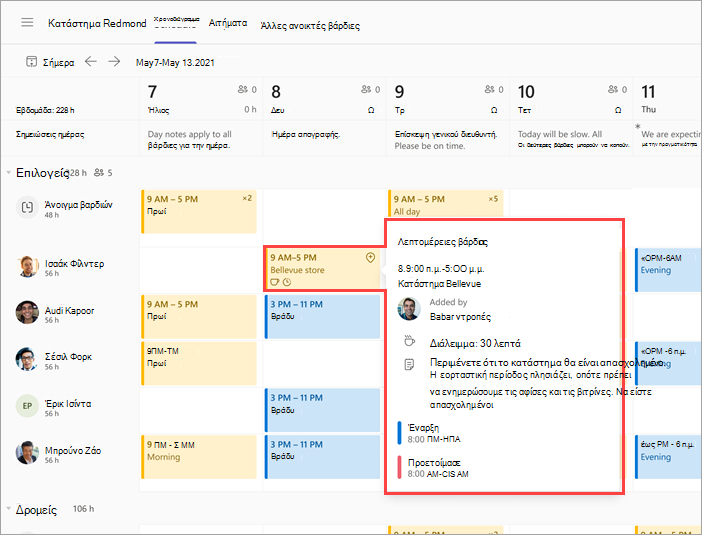Click the day 10 column header
Image resolution: width=702 pixels, height=535 pixels.
[571, 98]
